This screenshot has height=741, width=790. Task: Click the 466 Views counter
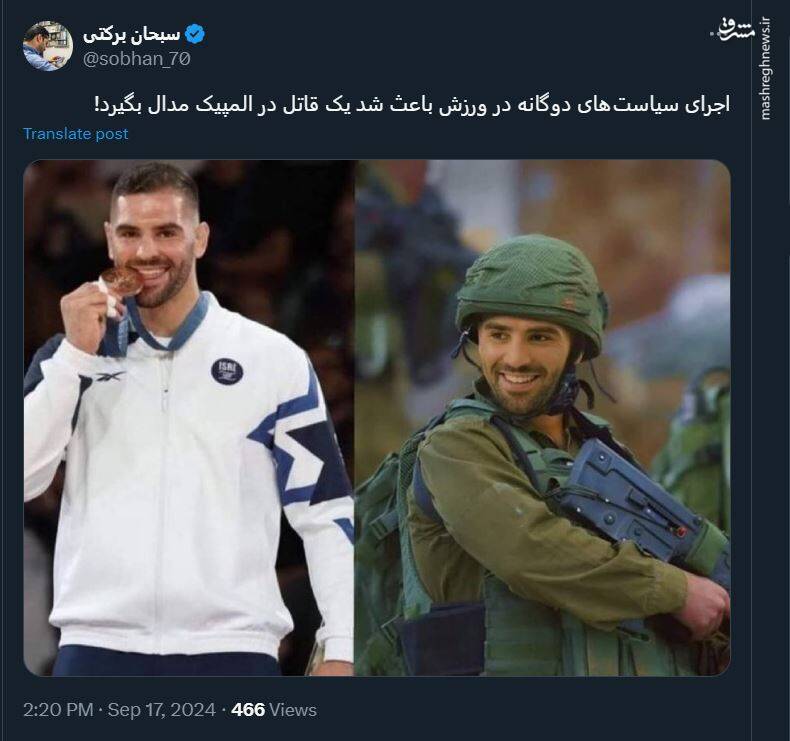click(x=274, y=710)
